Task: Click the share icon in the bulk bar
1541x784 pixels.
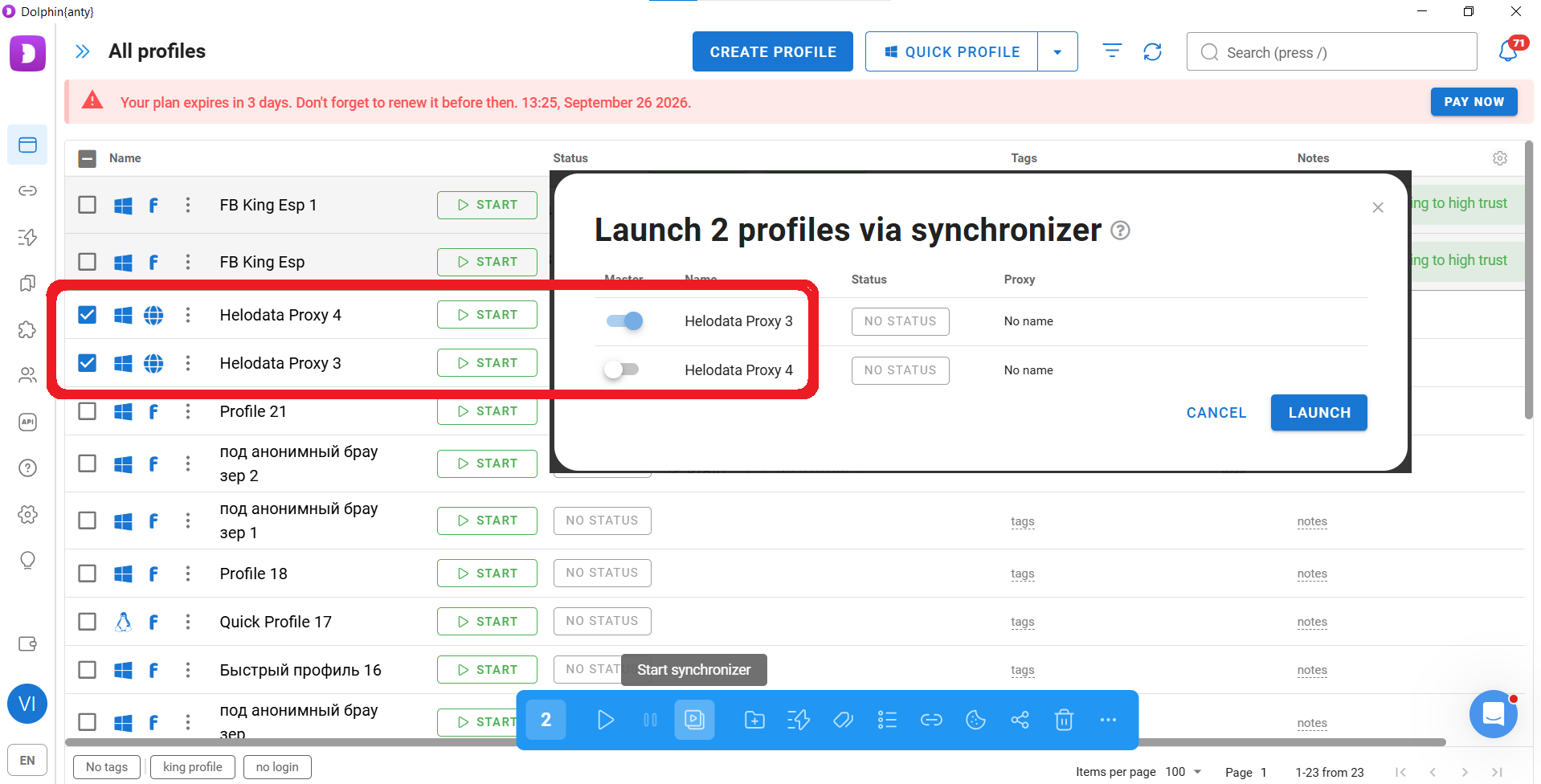Action: pos(1020,720)
